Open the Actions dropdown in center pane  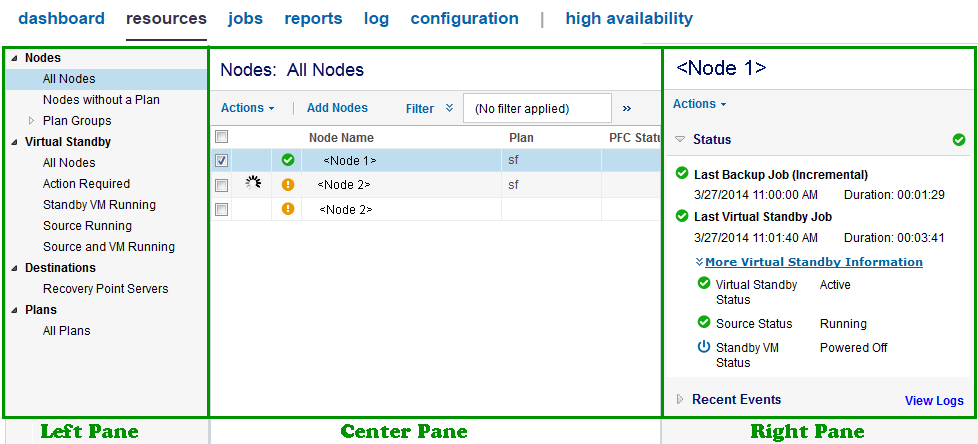(x=247, y=108)
